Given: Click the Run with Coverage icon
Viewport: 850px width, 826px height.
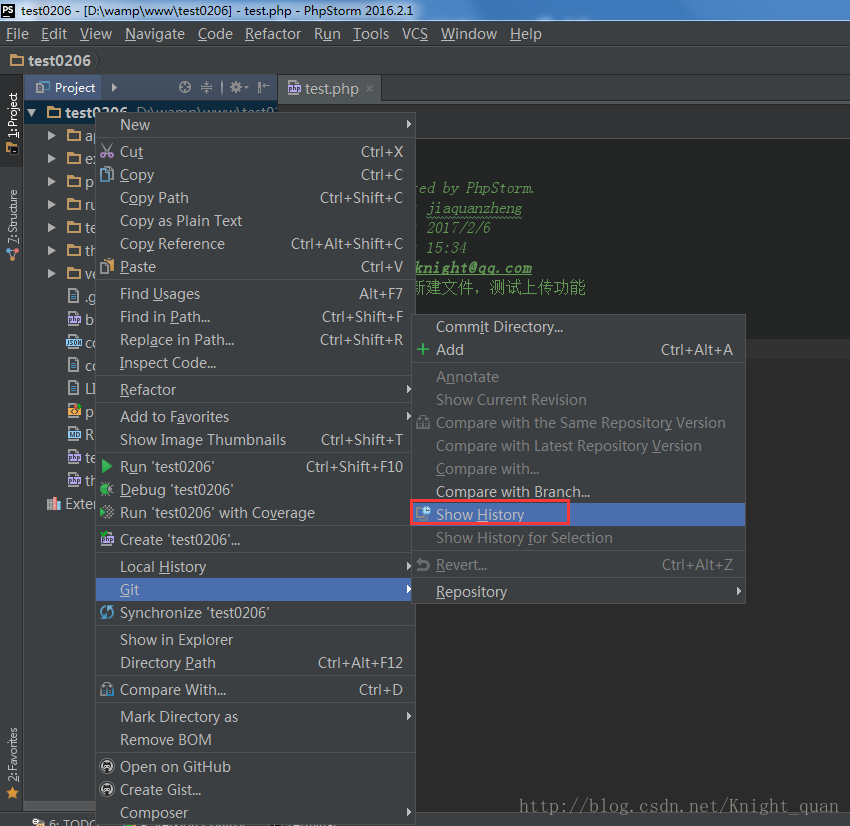Looking at the screenshot, I should coord(107,512).
